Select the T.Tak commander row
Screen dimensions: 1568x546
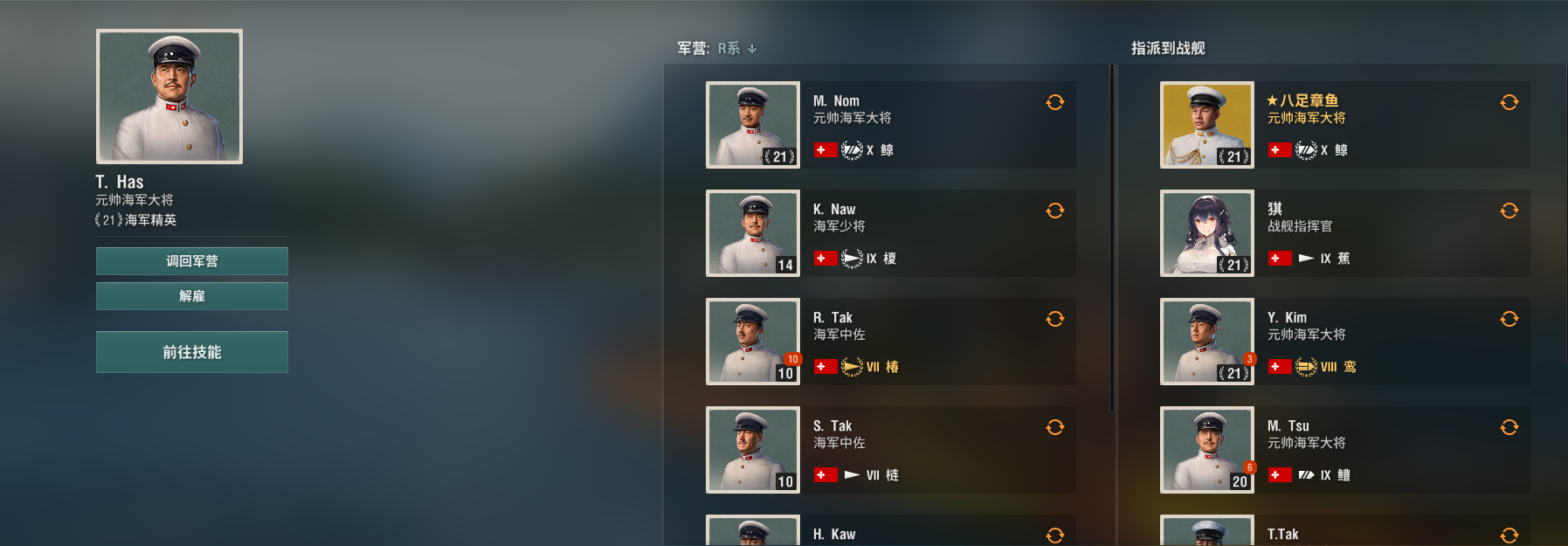tap(1345, 530)
